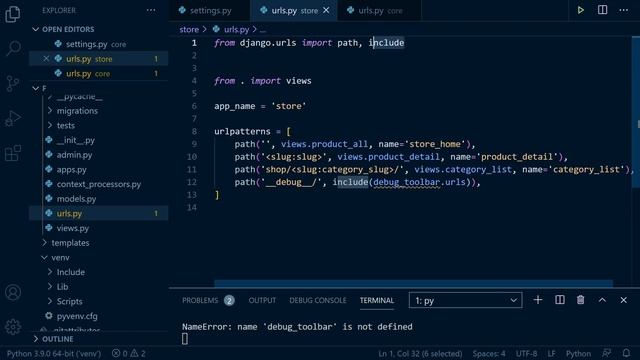Click Ln 1, Col 32 cursor position

[420, 353]
